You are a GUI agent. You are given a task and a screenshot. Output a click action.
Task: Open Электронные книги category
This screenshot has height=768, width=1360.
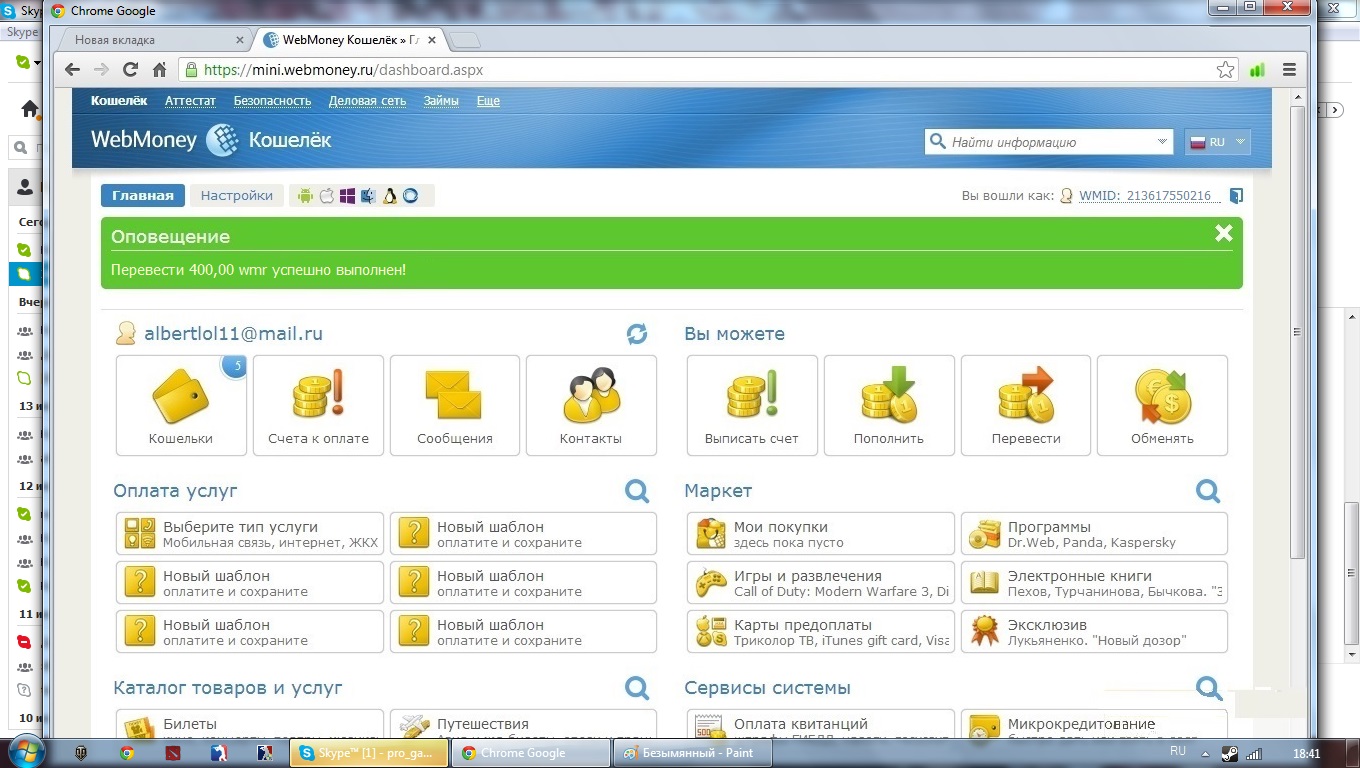click(1094, 583)
